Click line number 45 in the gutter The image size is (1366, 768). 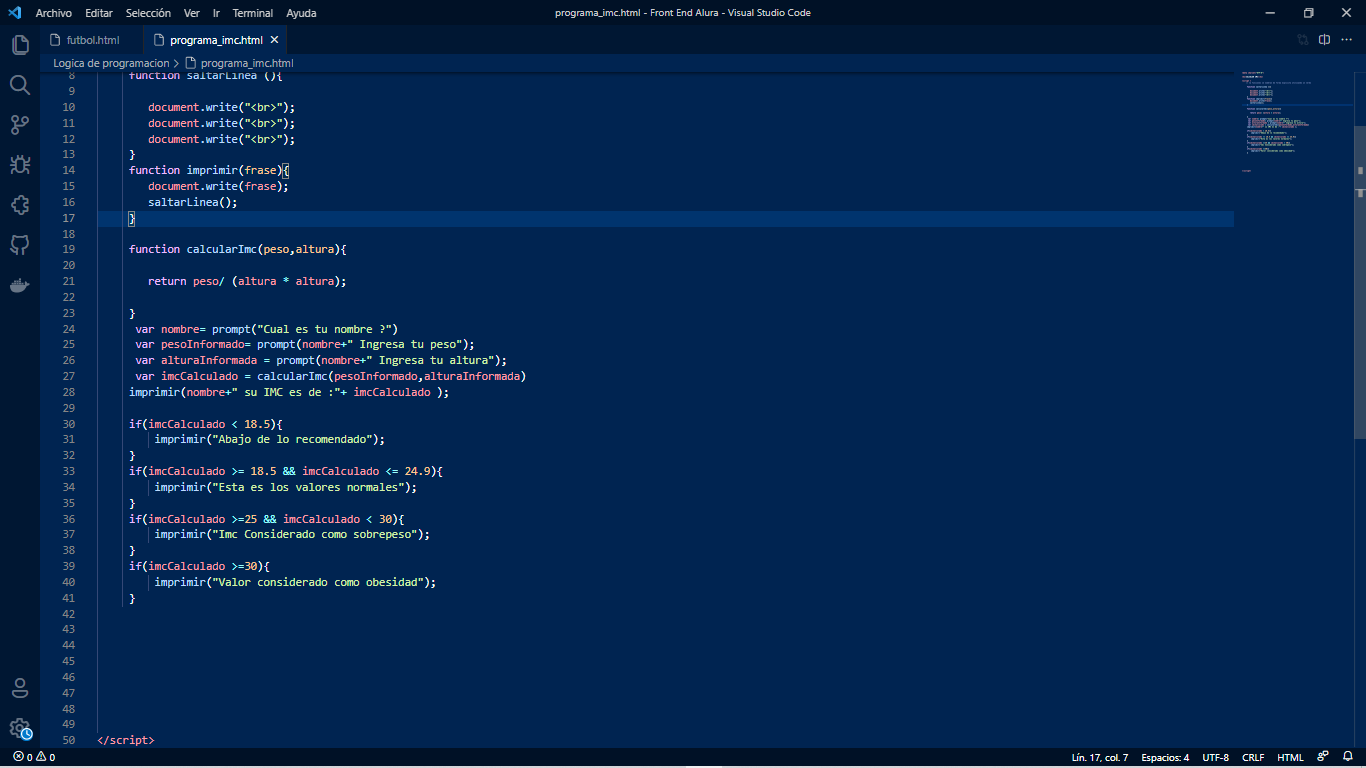68,661
